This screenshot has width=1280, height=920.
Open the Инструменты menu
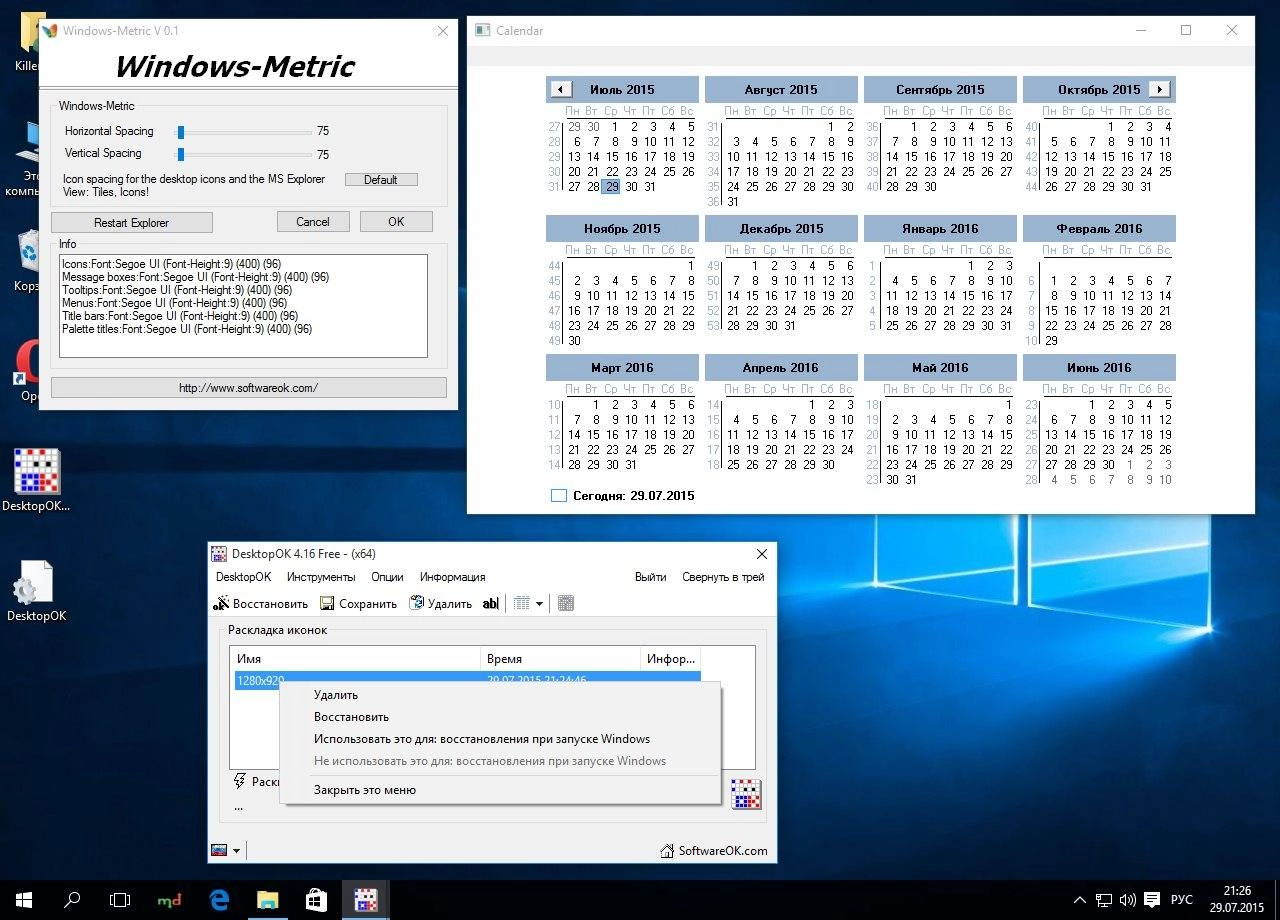321,577
